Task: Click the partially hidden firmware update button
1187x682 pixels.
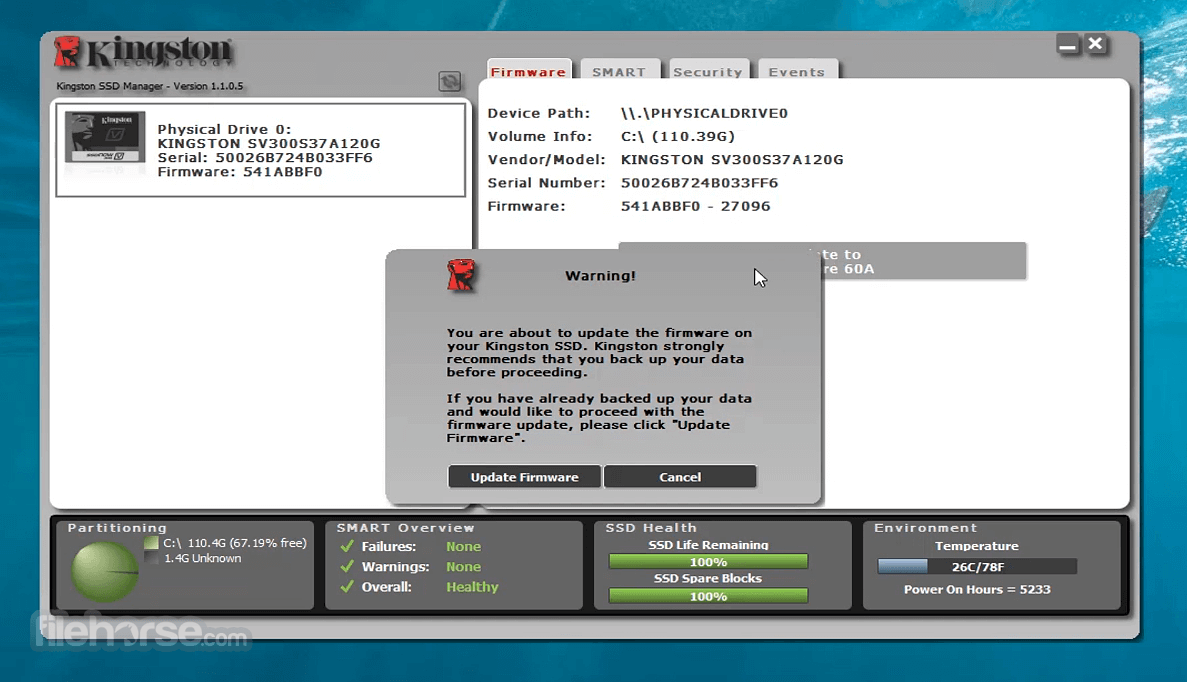Action: (924, 261)
